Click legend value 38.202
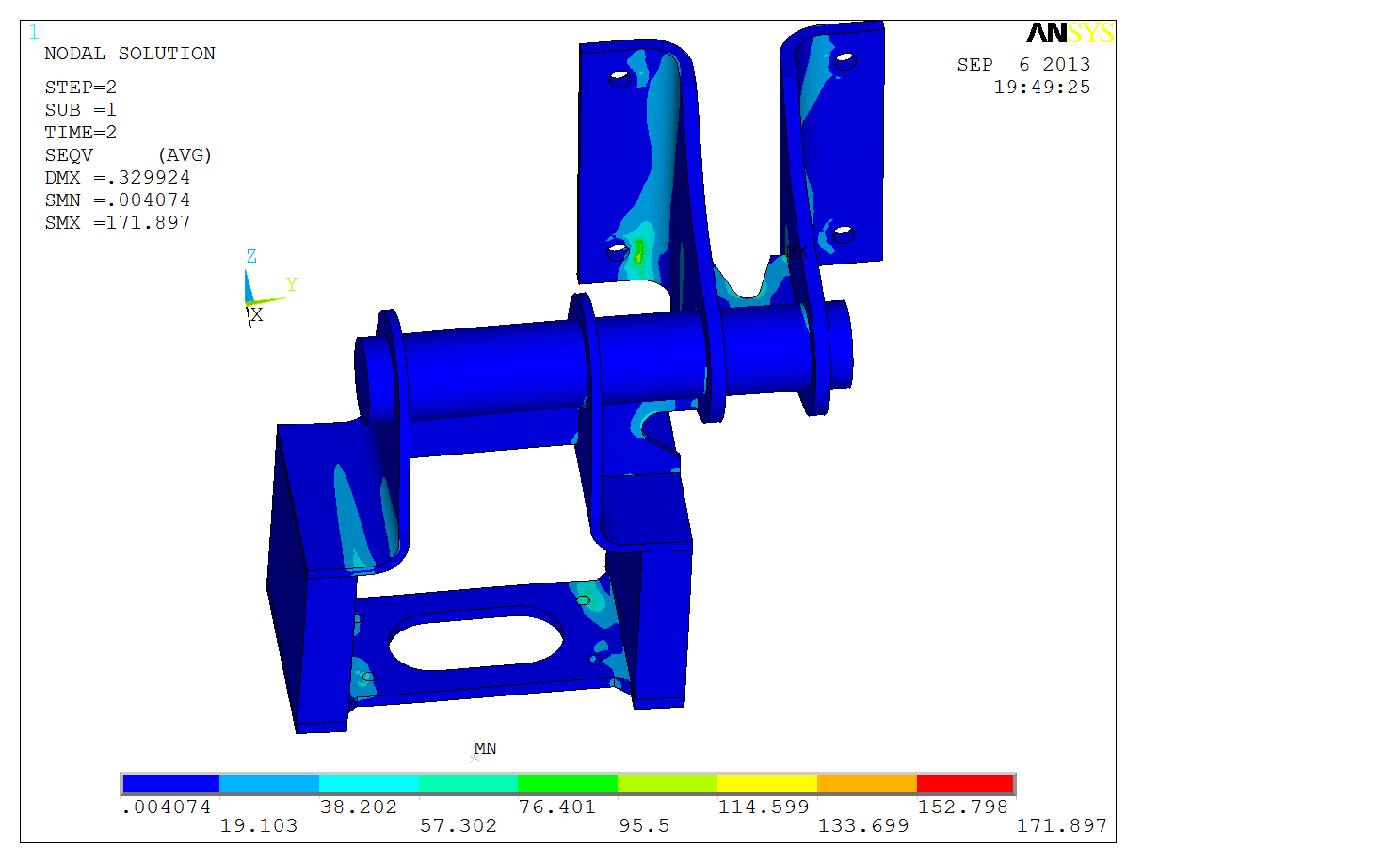Image resolution: width=1400 pixels, height=863 pixels. [x=359, y=807]
